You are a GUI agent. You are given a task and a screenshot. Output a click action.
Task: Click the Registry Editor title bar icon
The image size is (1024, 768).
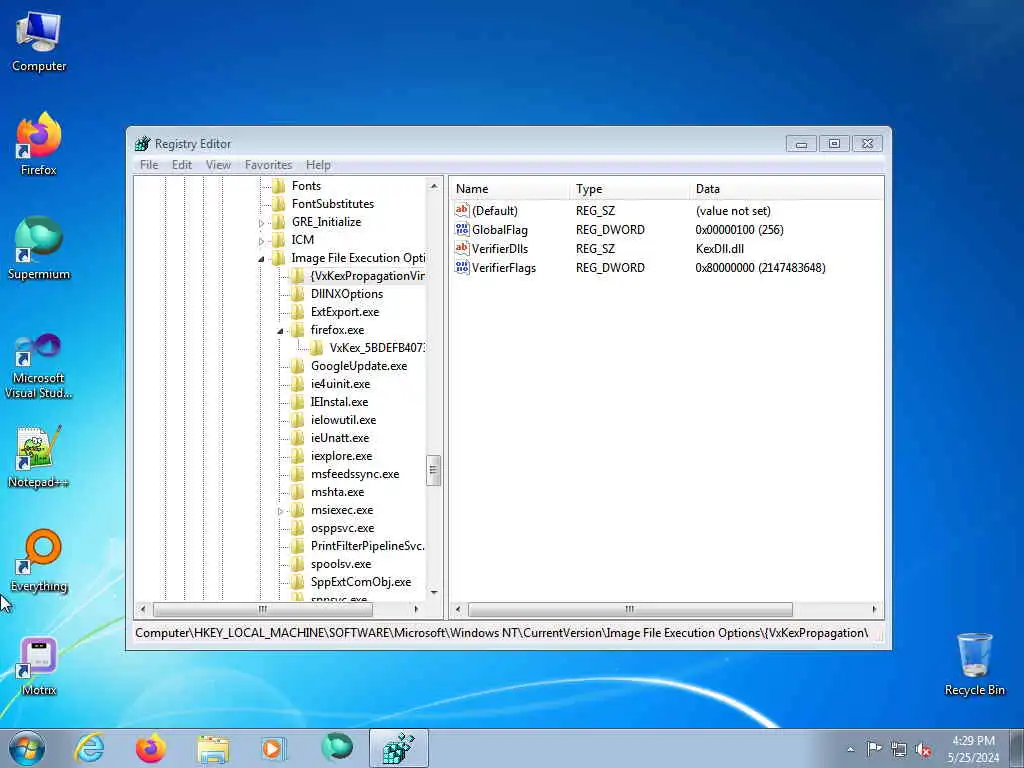tap(142, 144)
